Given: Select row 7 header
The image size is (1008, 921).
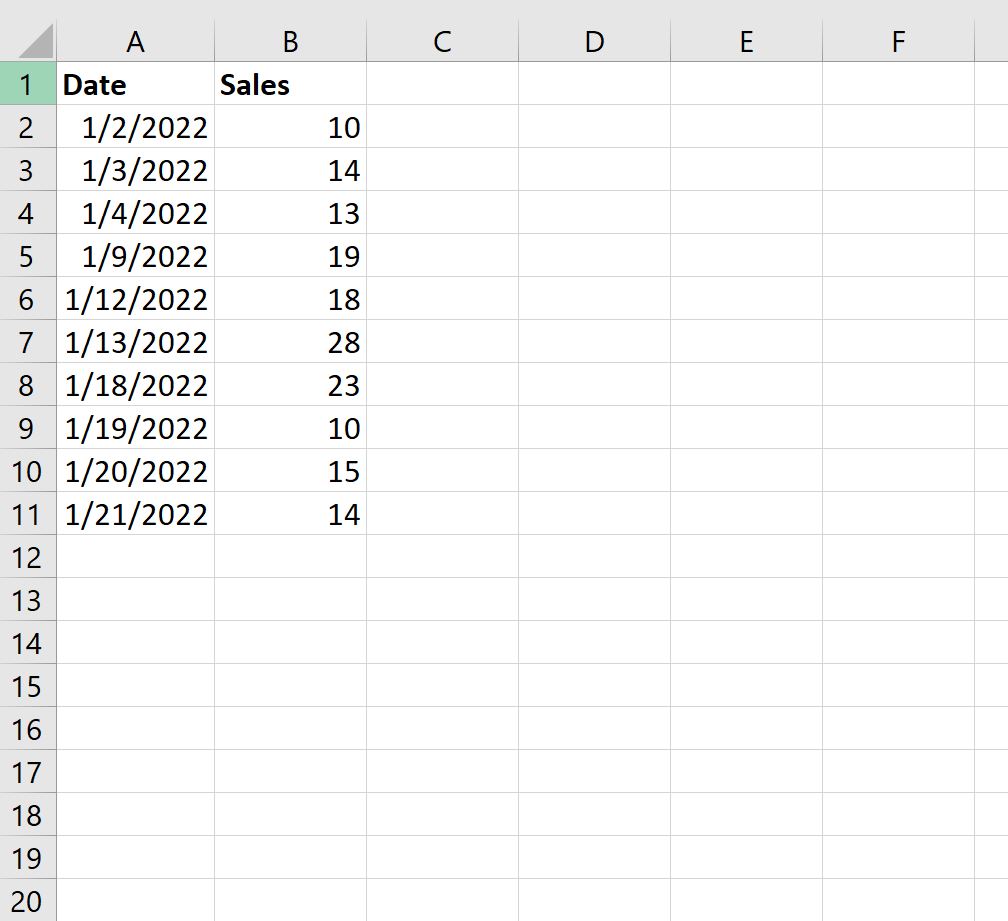Looking at the screenshot, I should point(27,343).
